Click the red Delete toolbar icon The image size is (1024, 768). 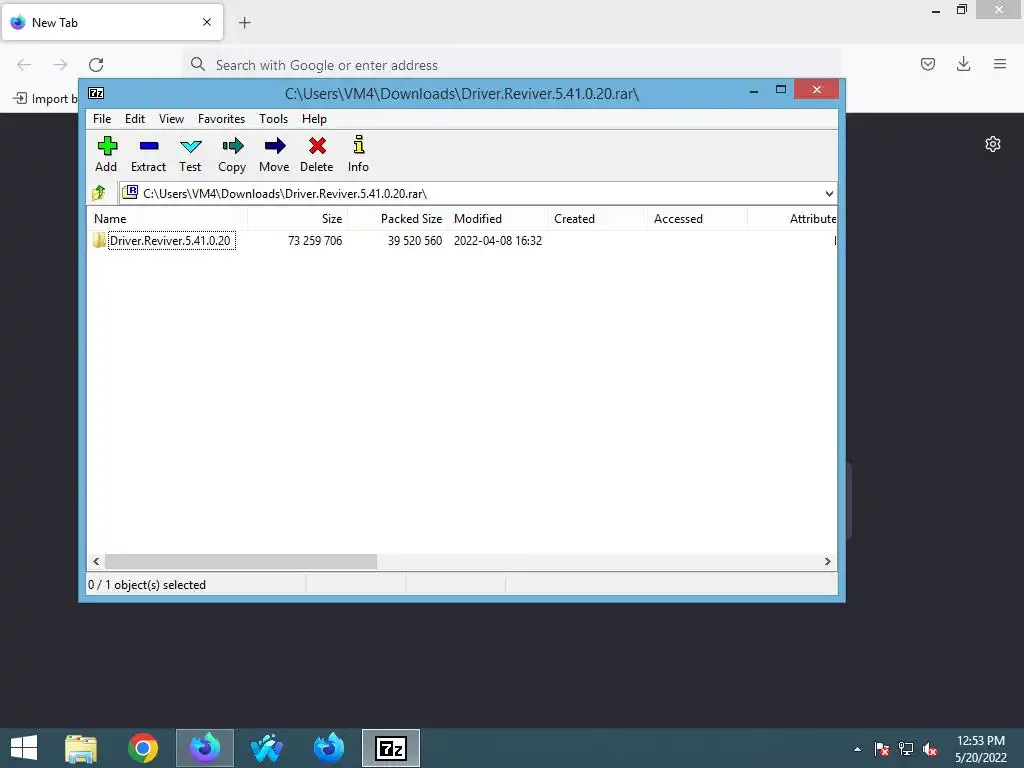(x=317, y=155)
